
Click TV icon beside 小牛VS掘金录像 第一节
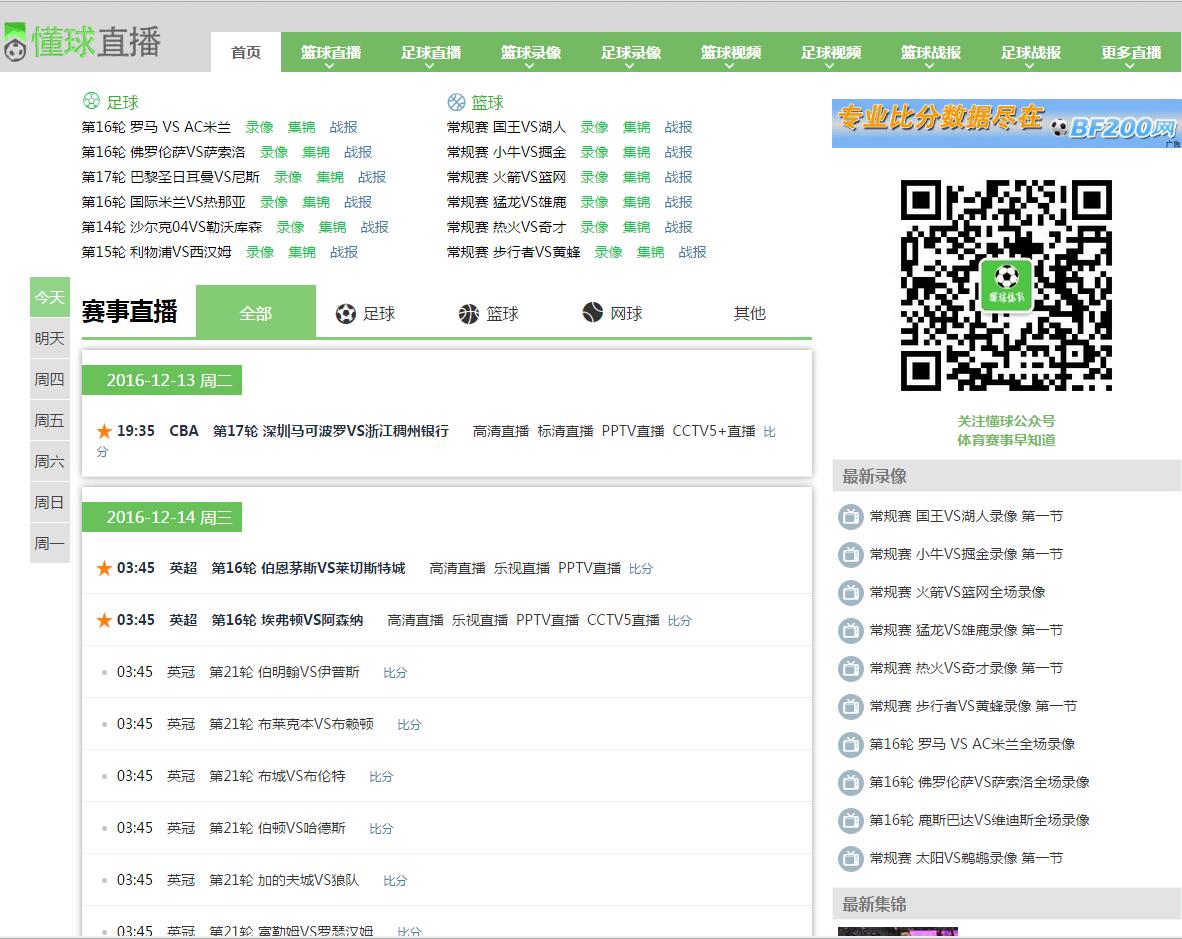pyautogui.click(x=850, y=555)
